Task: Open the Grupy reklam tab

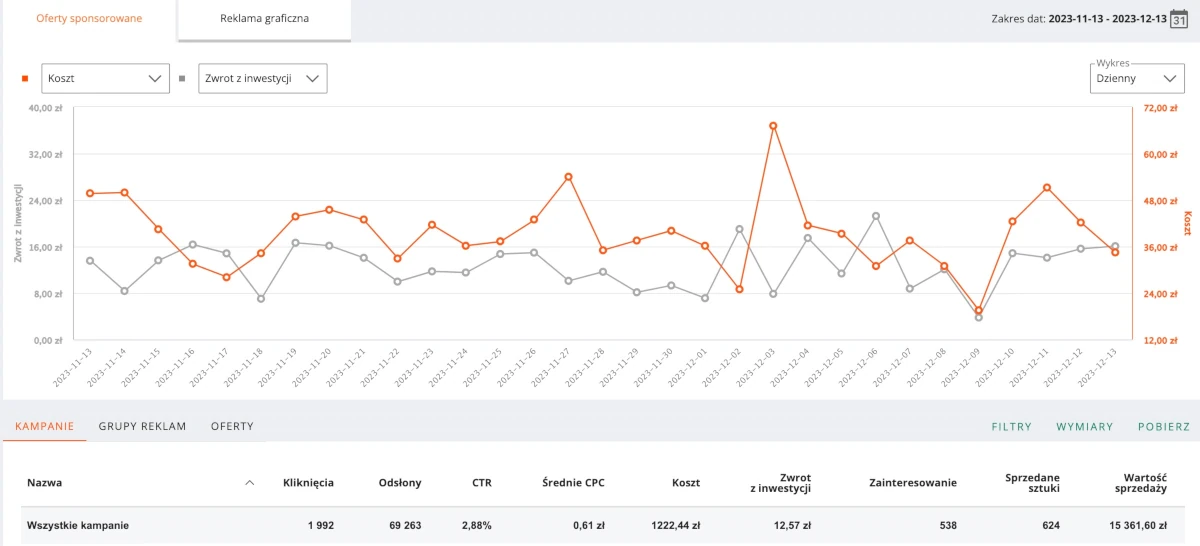Action: coord(142,426)
